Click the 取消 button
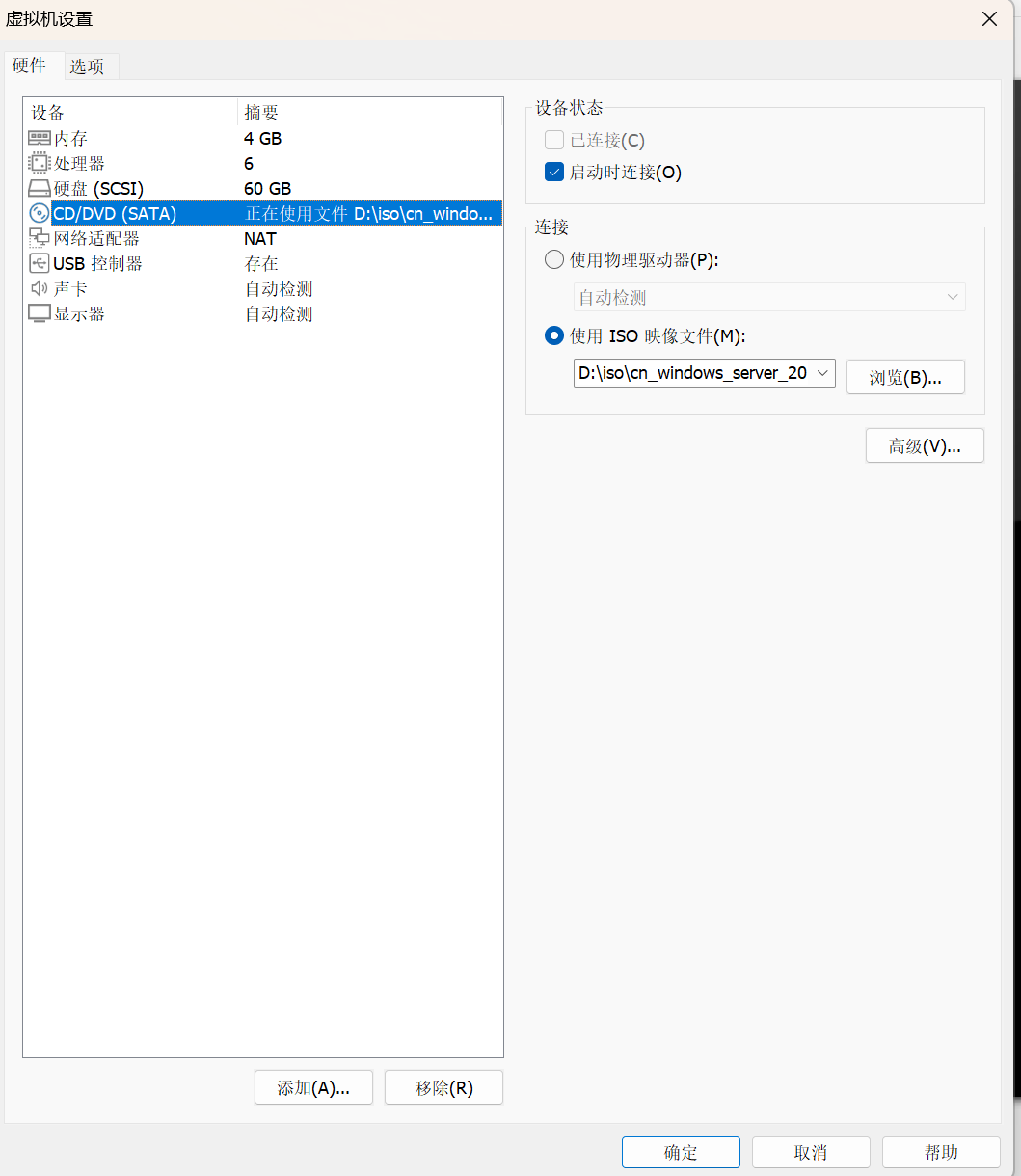1021x1176 pixels. click(x=811, y=1153)
